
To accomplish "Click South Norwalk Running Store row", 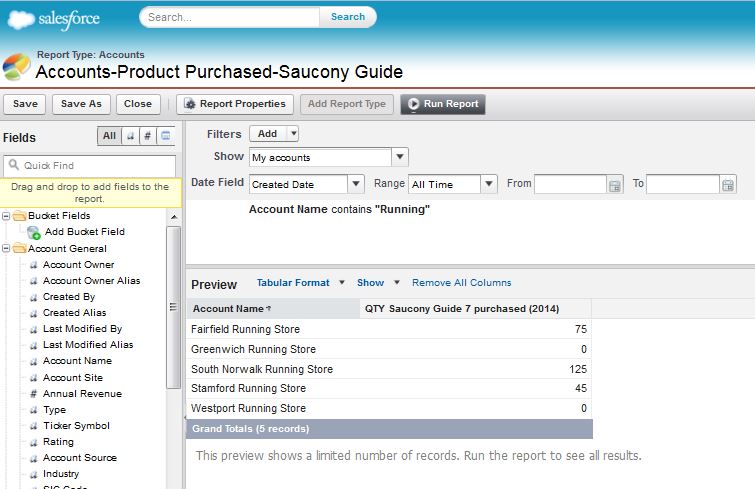I will pyautogui.click(x=389, y=369).
